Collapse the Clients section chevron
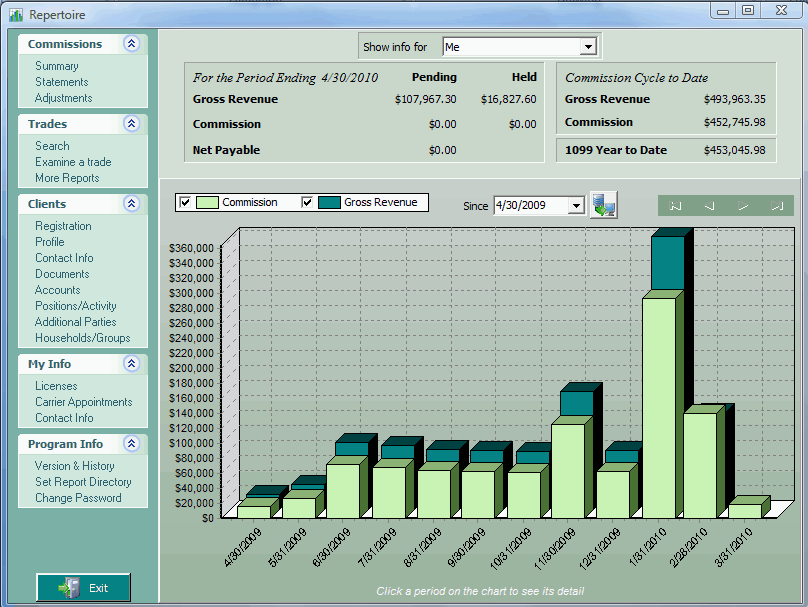808x607 pixels. pyautogui.click(x=131, y=204)
